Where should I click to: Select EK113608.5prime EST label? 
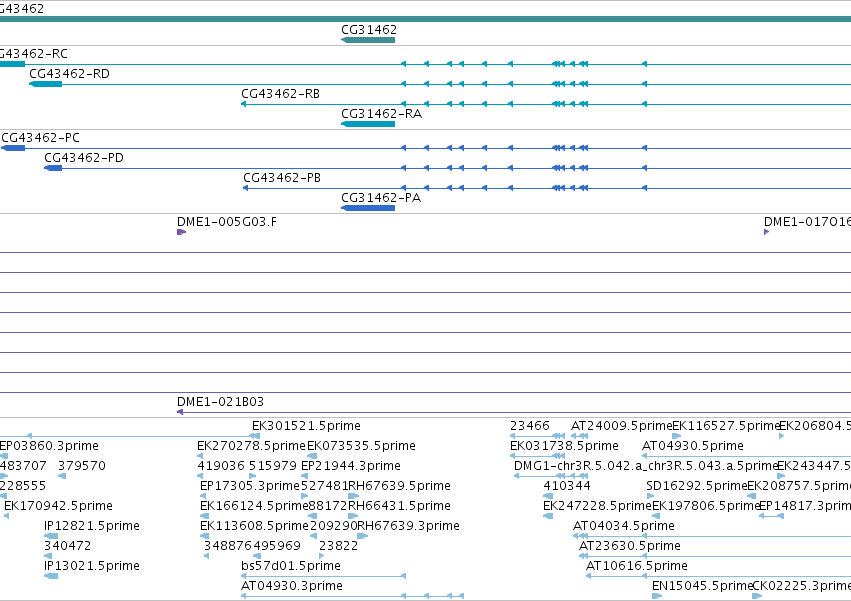[254, 527]
